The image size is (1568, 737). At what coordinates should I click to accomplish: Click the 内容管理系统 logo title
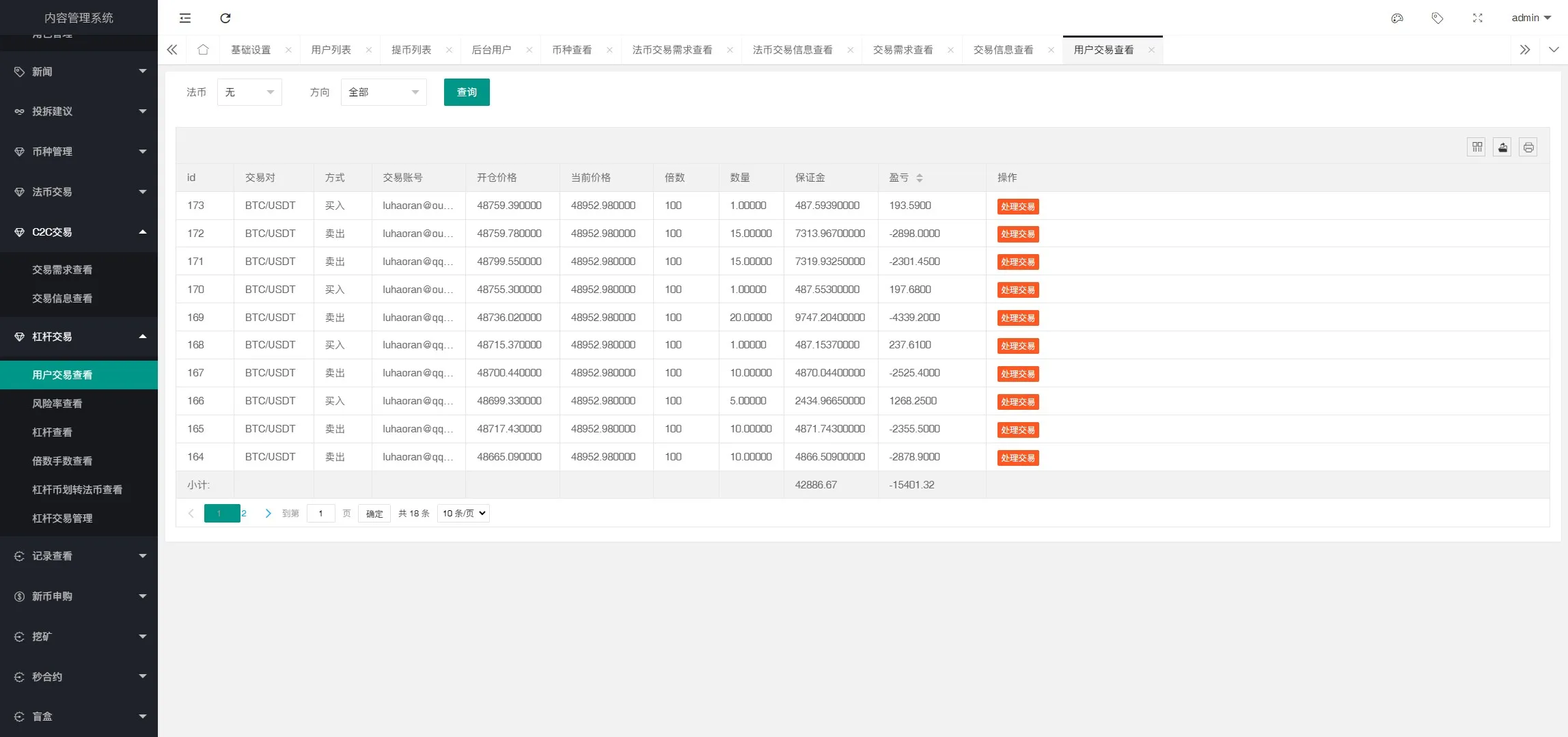(79, 18)
